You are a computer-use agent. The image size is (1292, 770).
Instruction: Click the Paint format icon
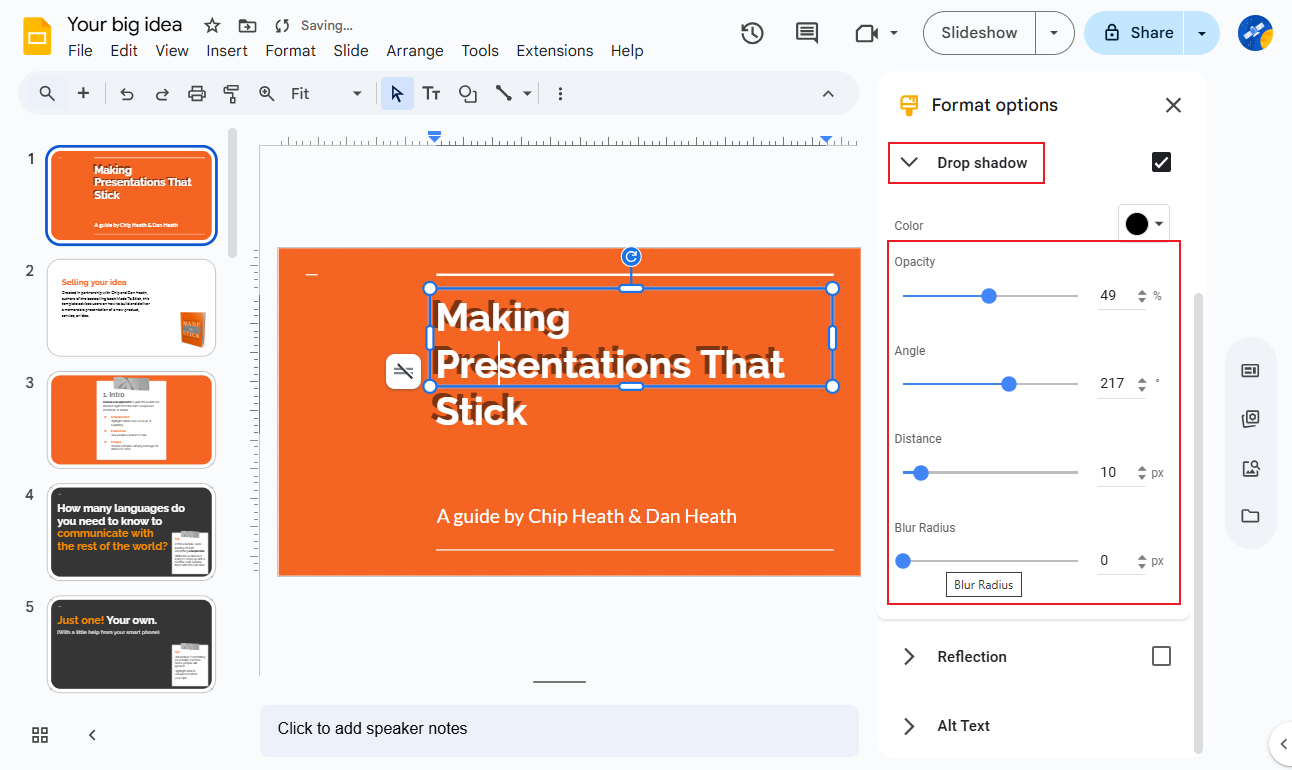[x=231, y=93]
